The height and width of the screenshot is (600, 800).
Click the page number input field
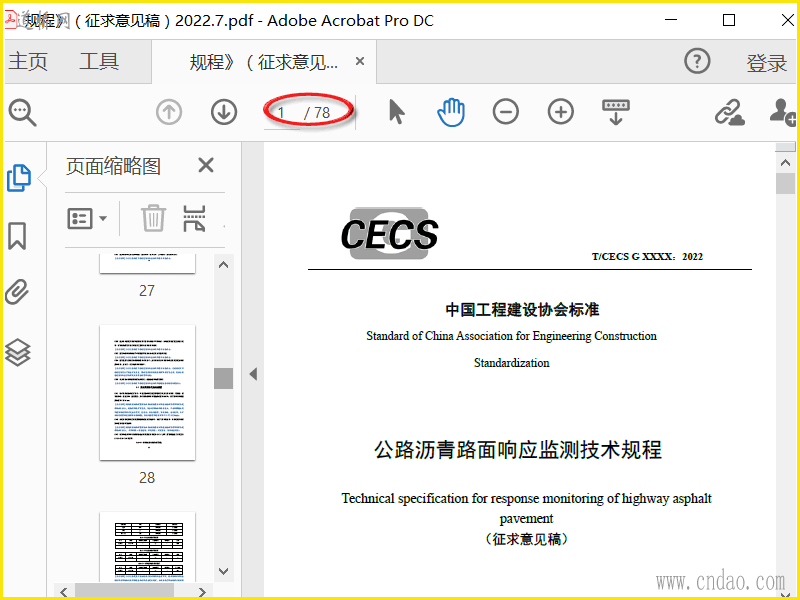(282, 113)
